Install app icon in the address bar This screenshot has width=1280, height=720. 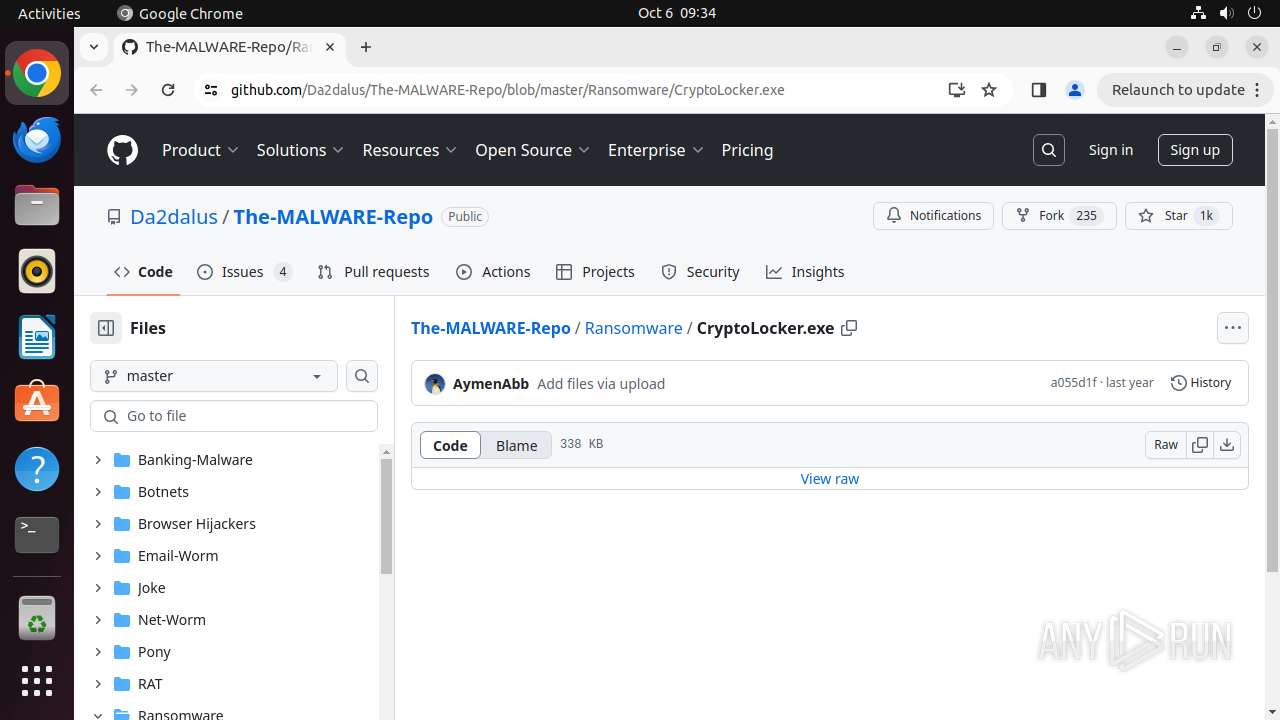tap(957, 90)
